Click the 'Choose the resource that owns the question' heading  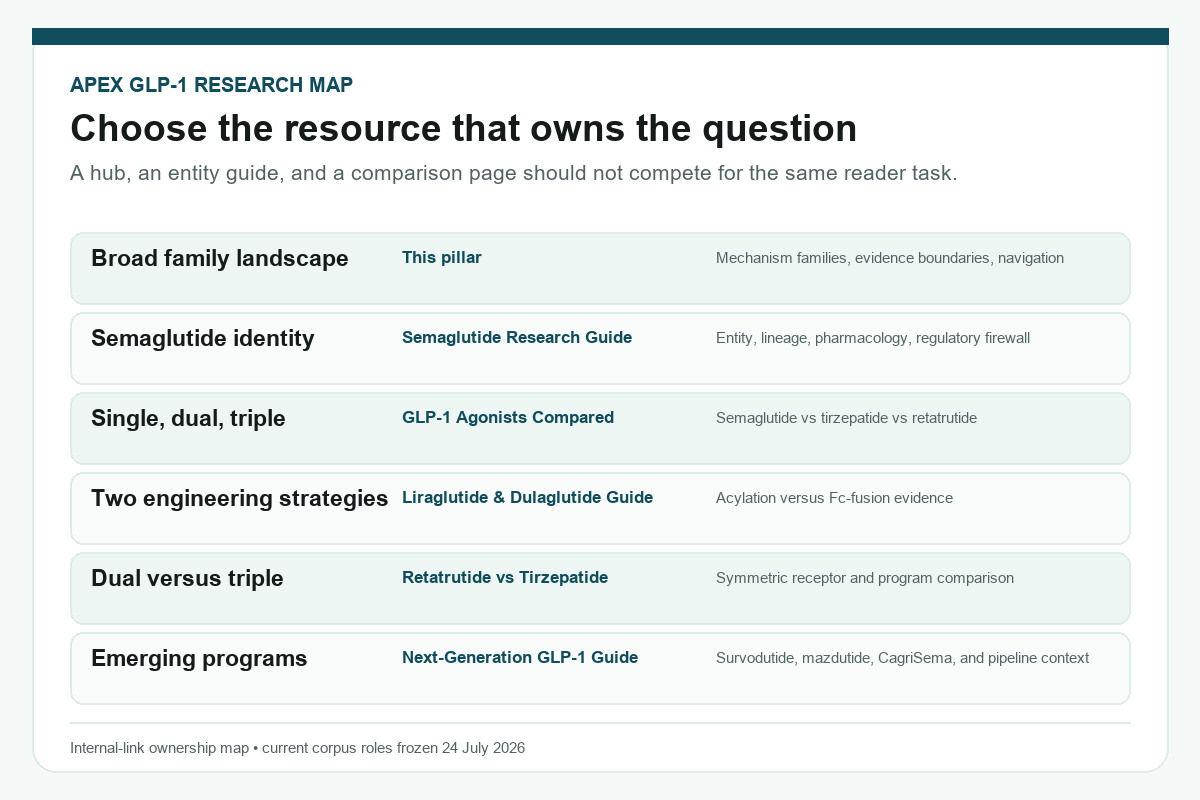(464, 129)
